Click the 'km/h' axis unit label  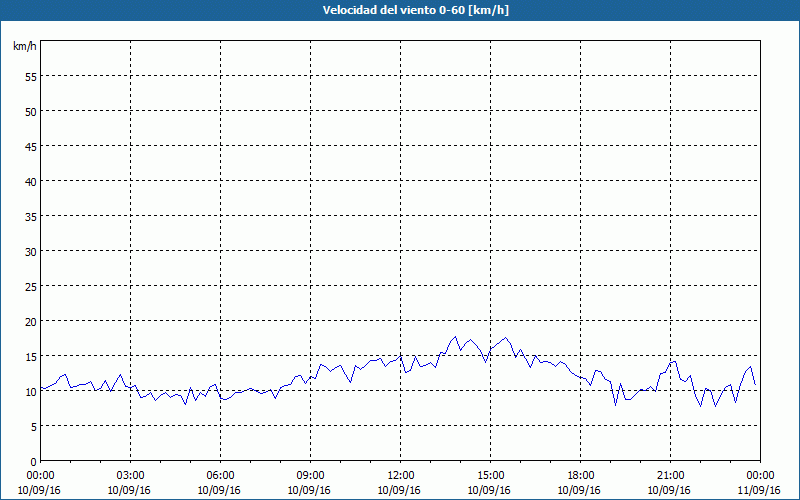coord(25,46)
